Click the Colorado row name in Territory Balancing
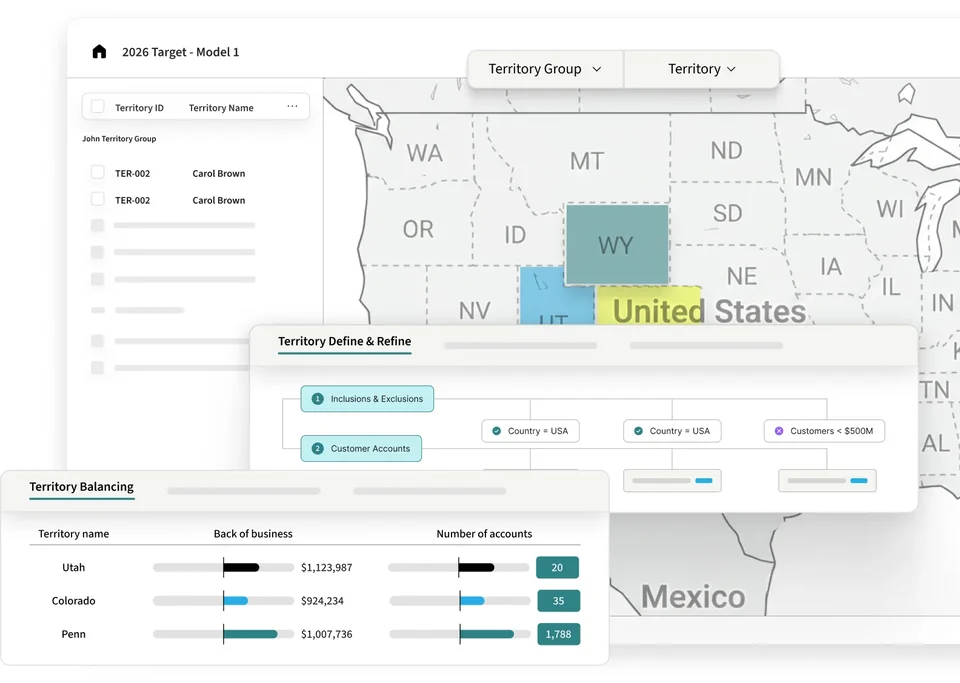 73,601
